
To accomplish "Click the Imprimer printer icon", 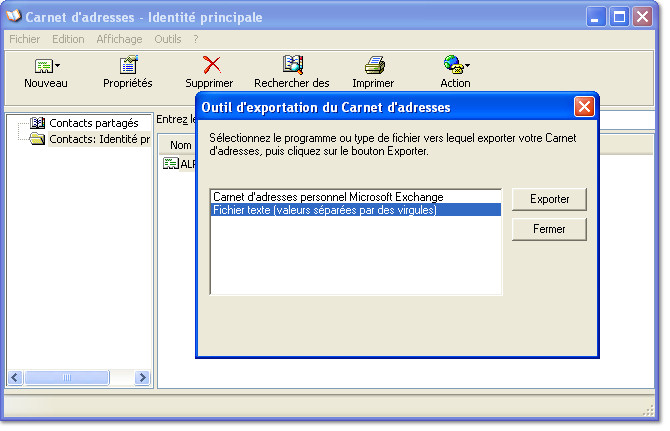I will [375, 65].
